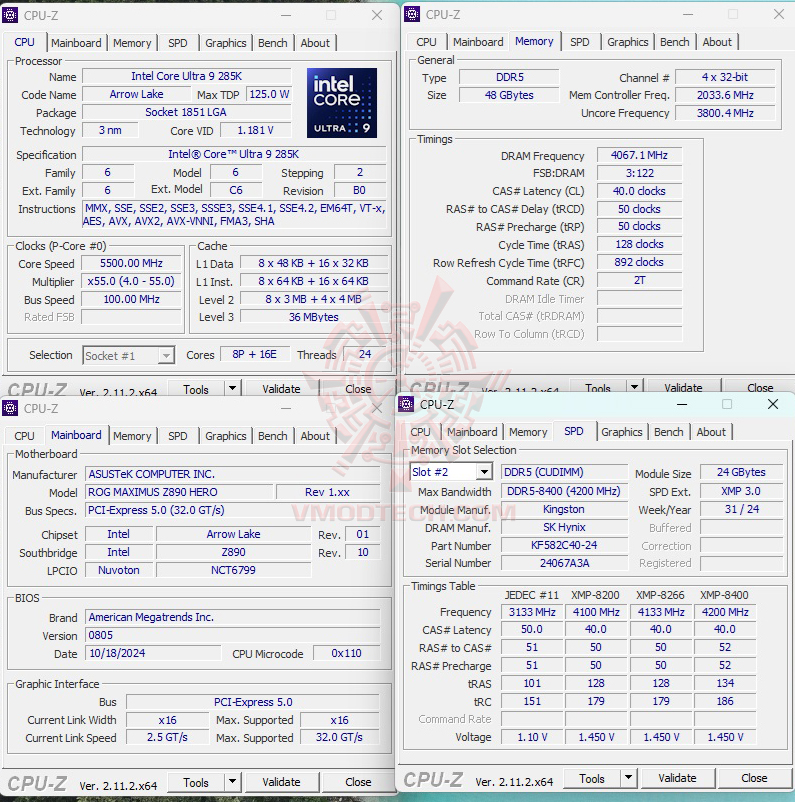Click Close button in Mainboard window

pos(358,782)
